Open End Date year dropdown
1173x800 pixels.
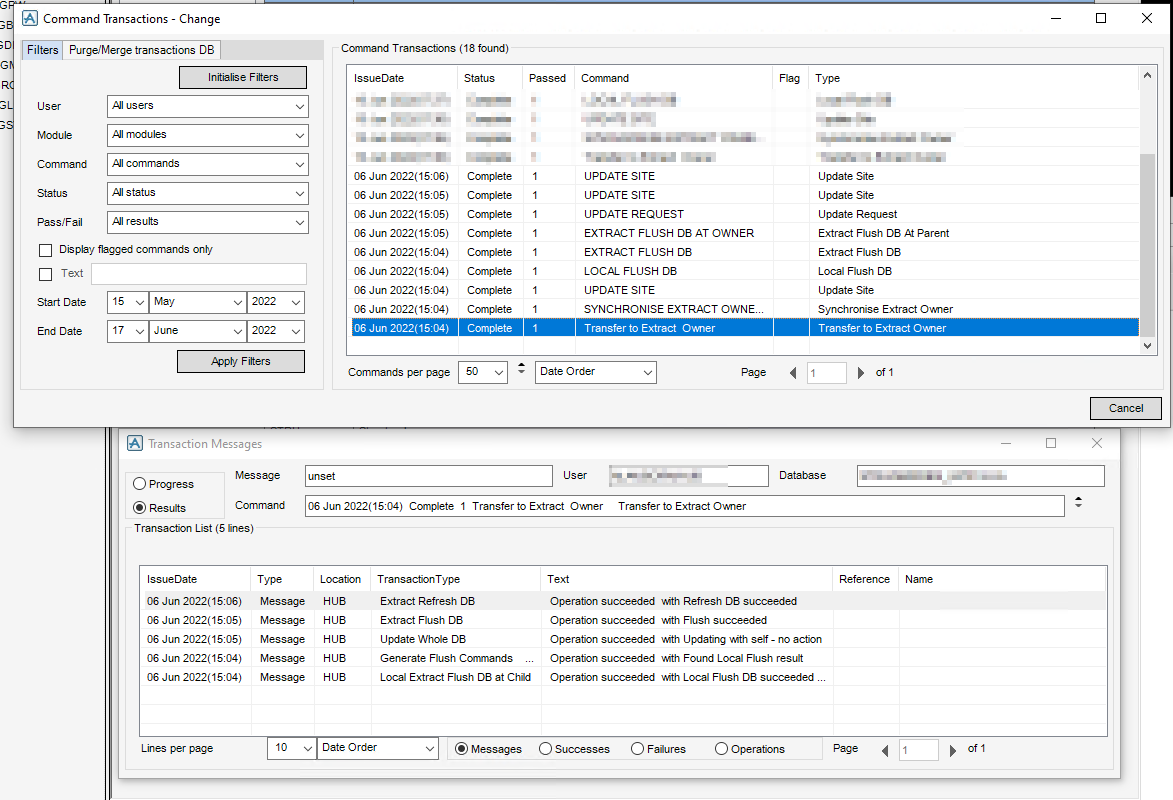(x=275, y=331)
